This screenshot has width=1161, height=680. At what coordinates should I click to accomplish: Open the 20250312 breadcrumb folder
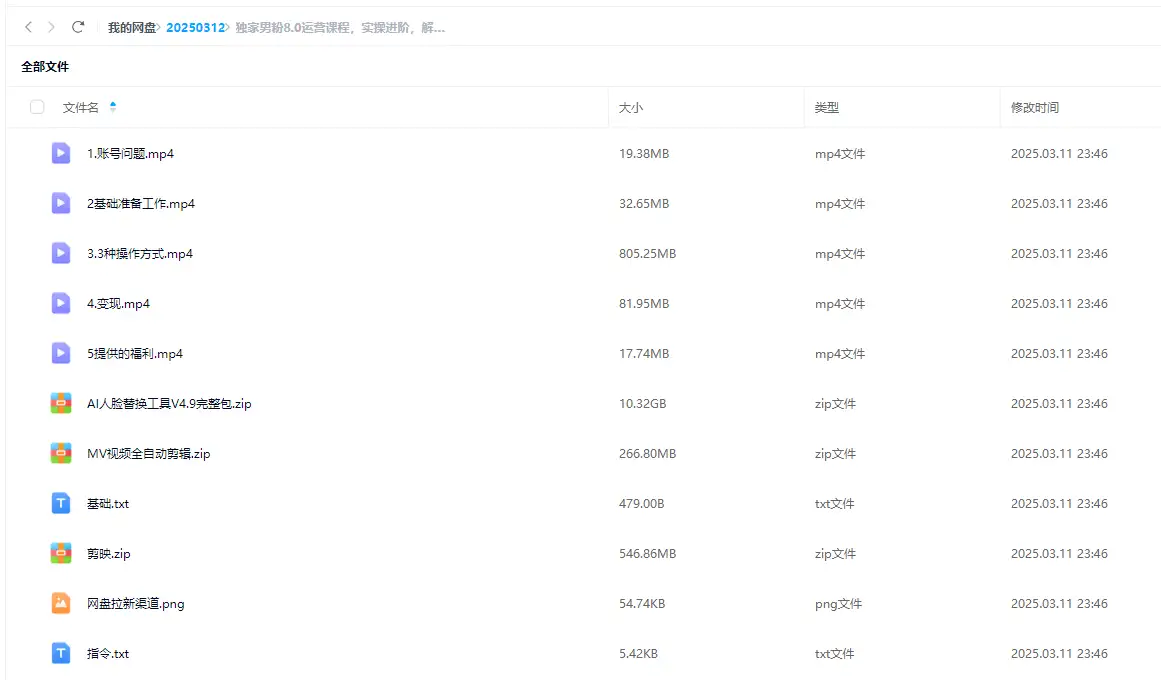pyautogui.click(x=195, y=28)
